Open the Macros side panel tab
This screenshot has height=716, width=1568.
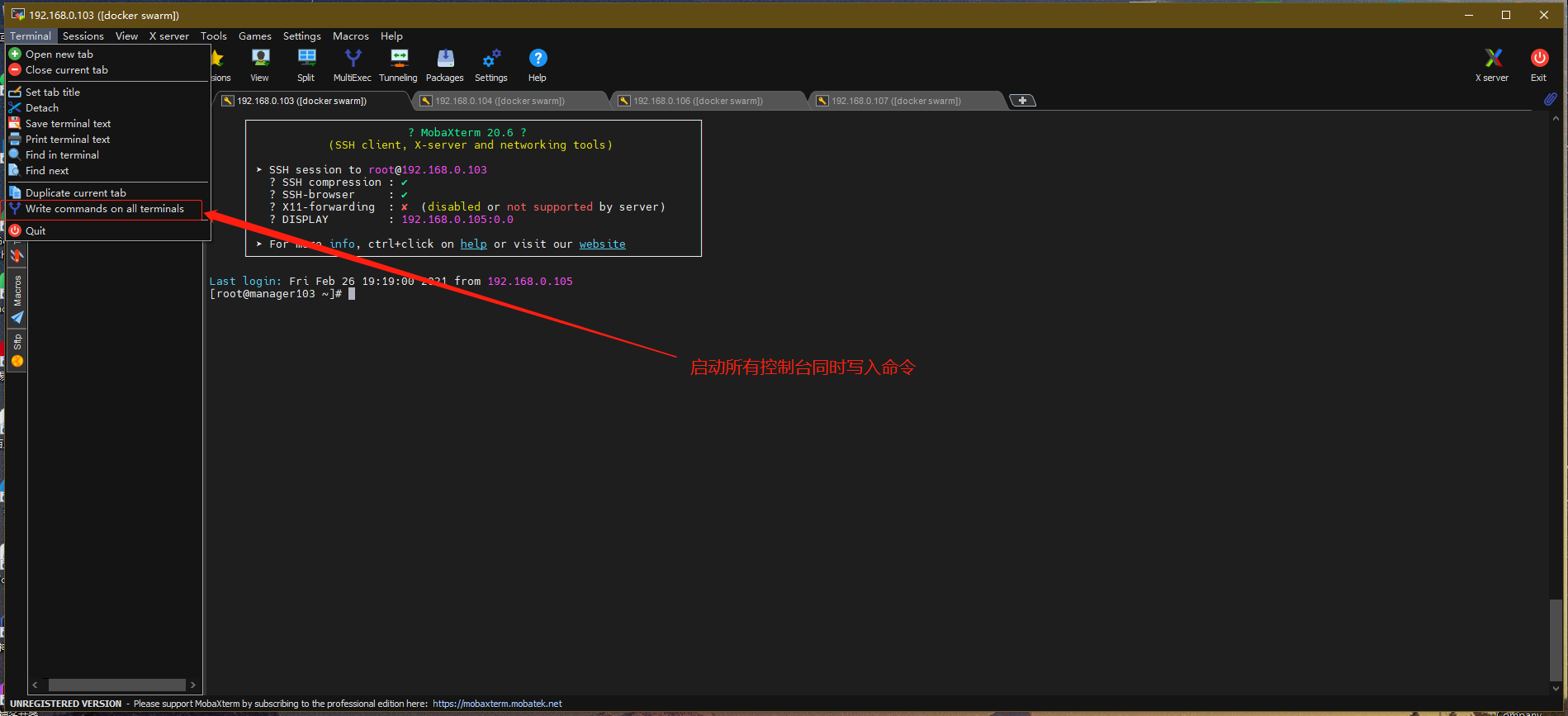pos(17,291)
